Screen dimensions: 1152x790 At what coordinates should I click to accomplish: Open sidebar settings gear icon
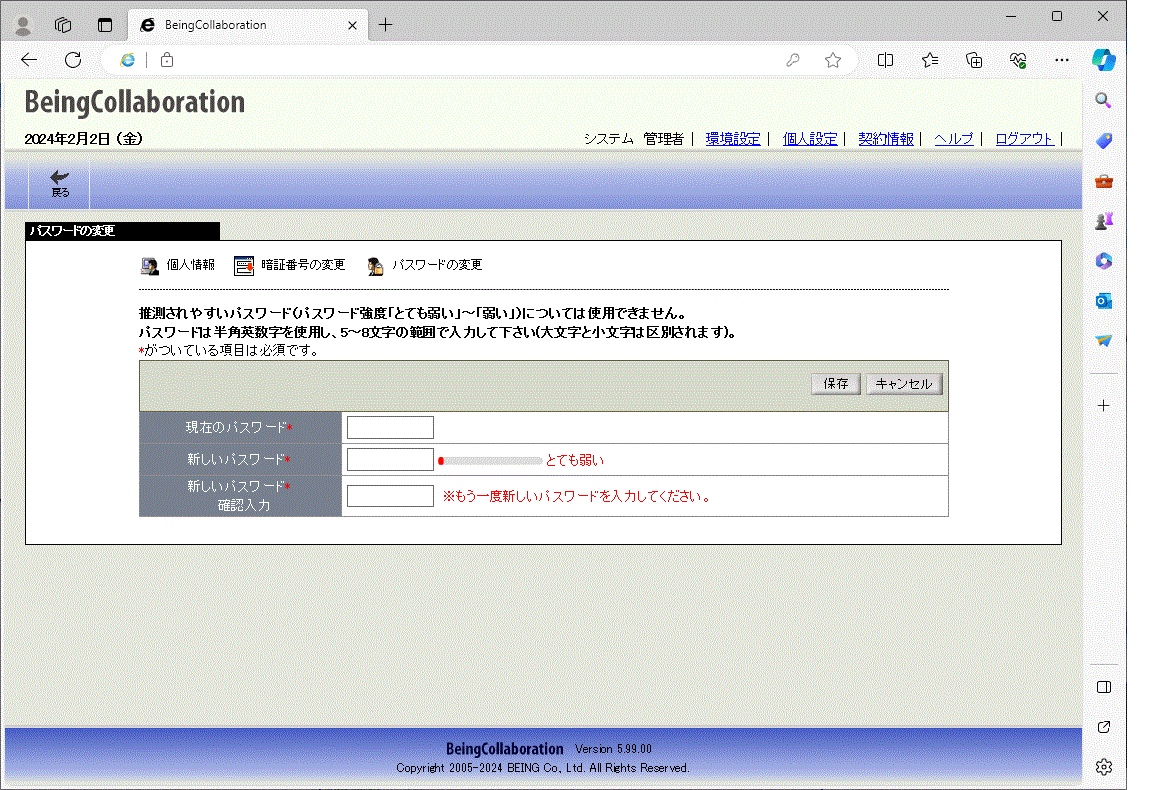(x=1104, y=767)
